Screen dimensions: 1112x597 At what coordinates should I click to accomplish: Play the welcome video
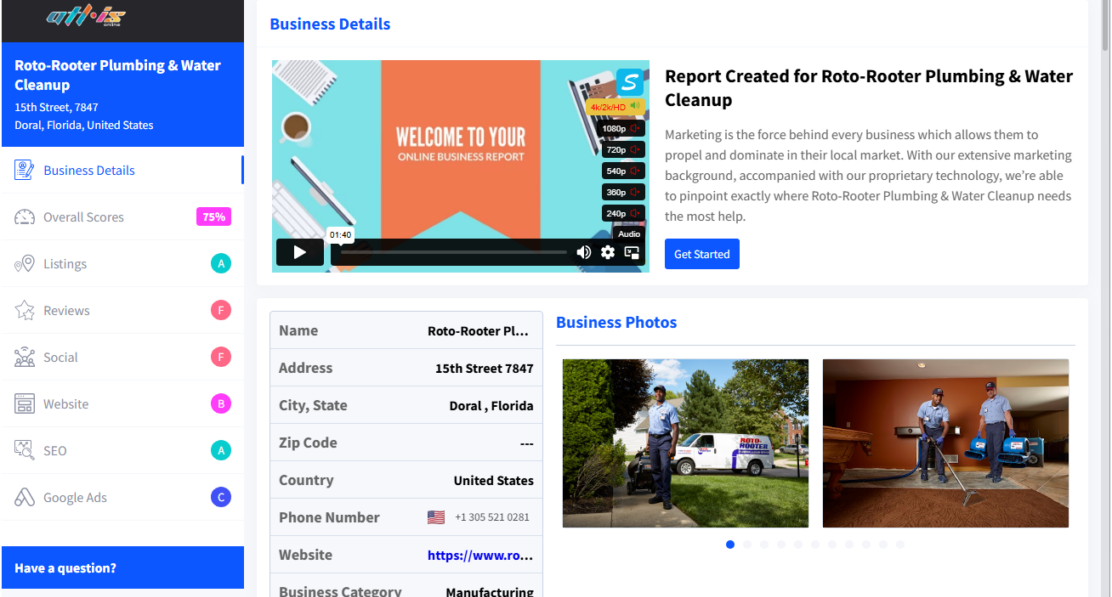299,252
